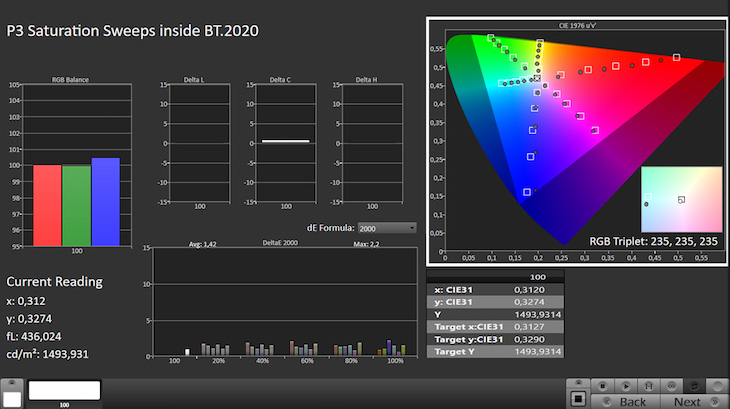730x409 pixels.
Task: Click the blank round button beside refresh
Action: 717,386
